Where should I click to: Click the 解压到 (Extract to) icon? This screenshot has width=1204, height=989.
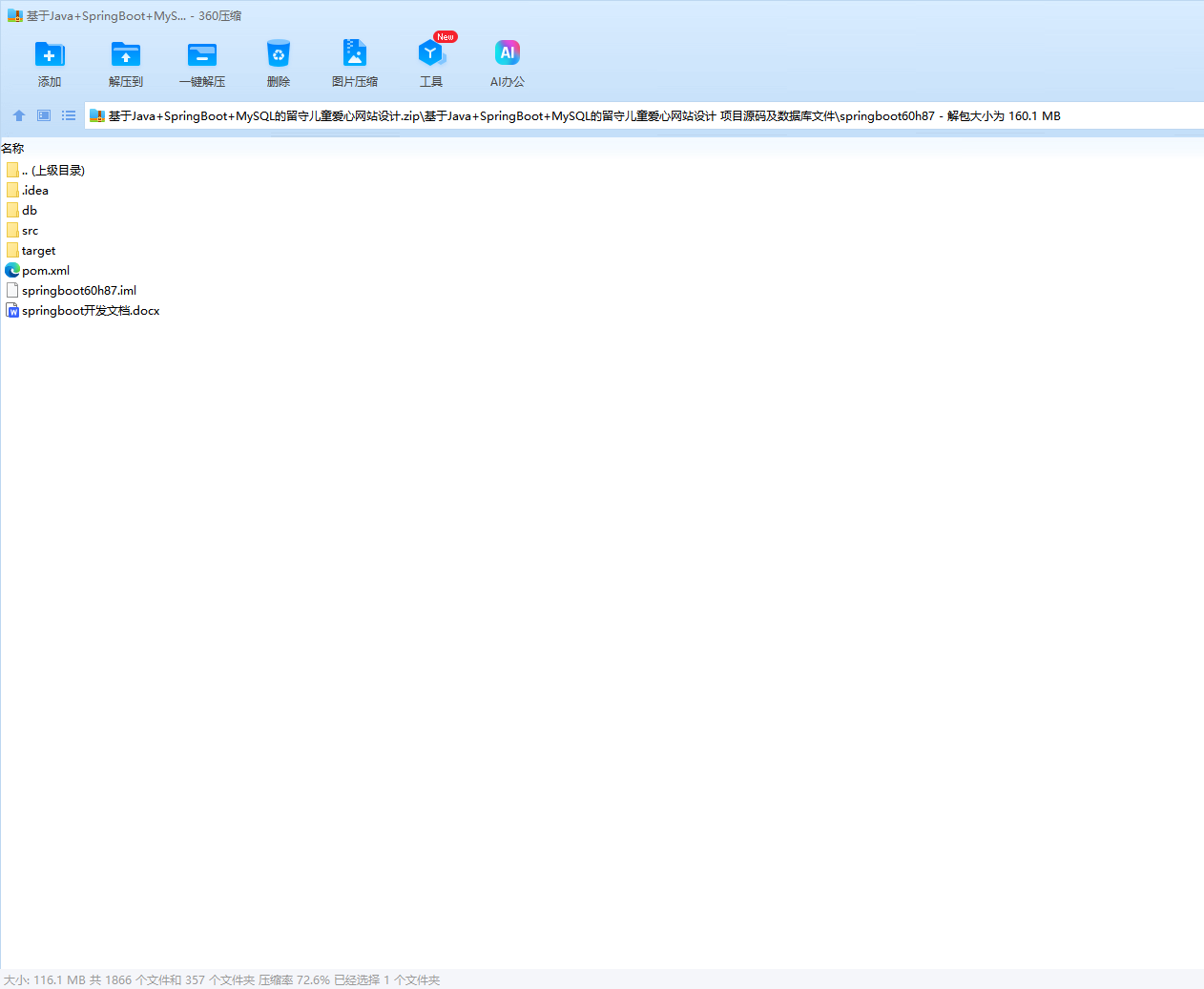[126, 54]
